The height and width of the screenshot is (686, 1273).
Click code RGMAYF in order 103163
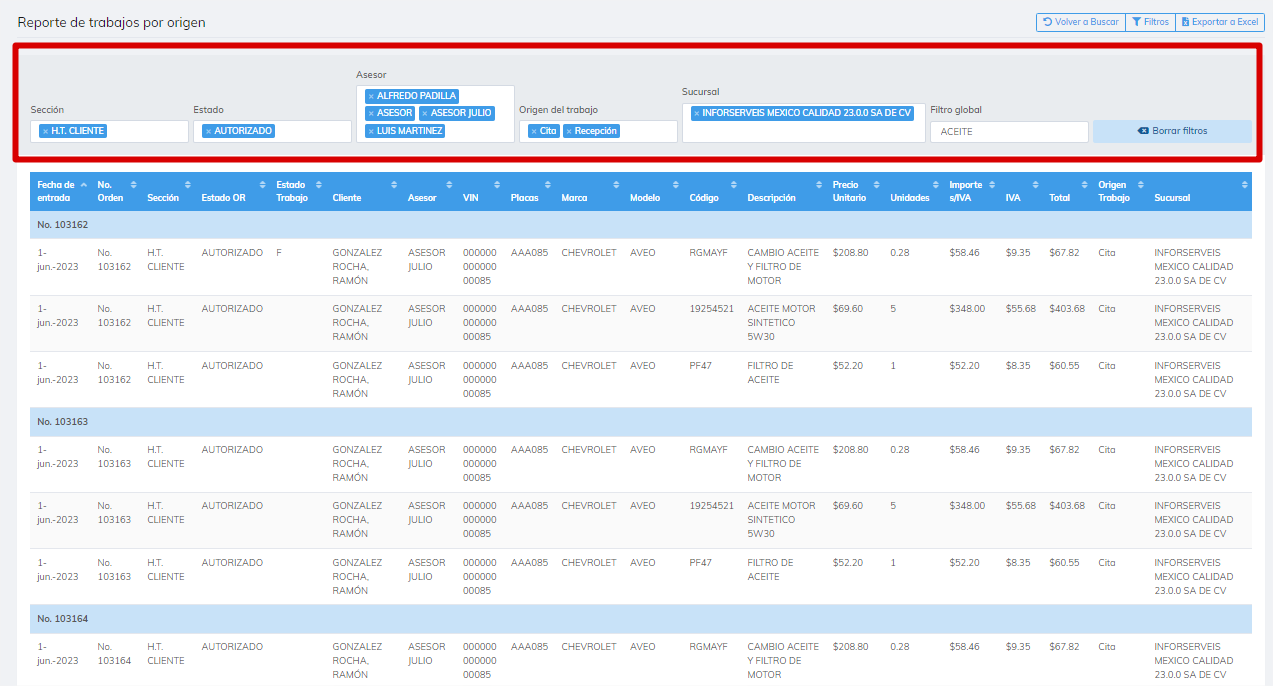[708, 450]
